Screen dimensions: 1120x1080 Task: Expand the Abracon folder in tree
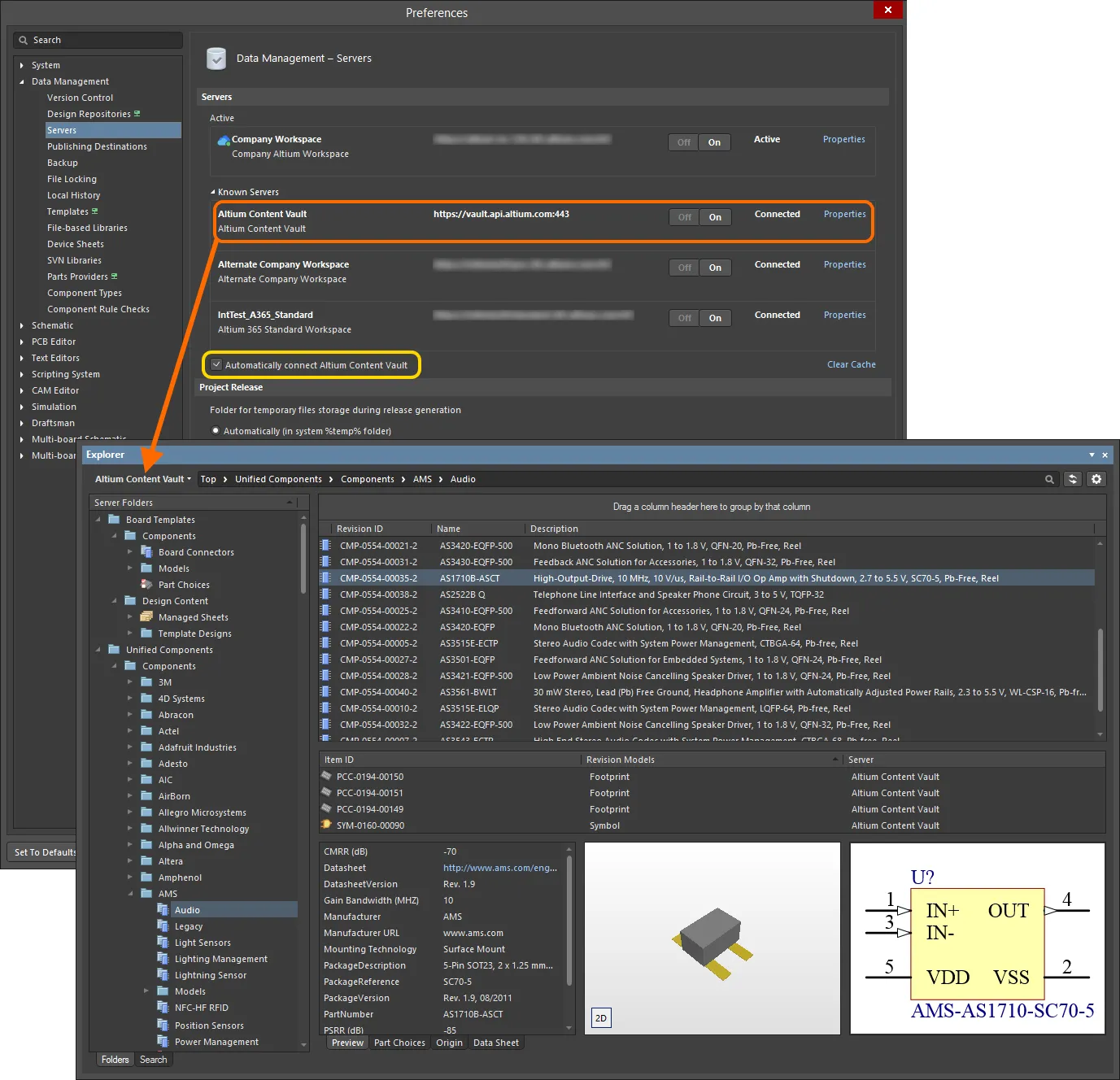(130, 714)
